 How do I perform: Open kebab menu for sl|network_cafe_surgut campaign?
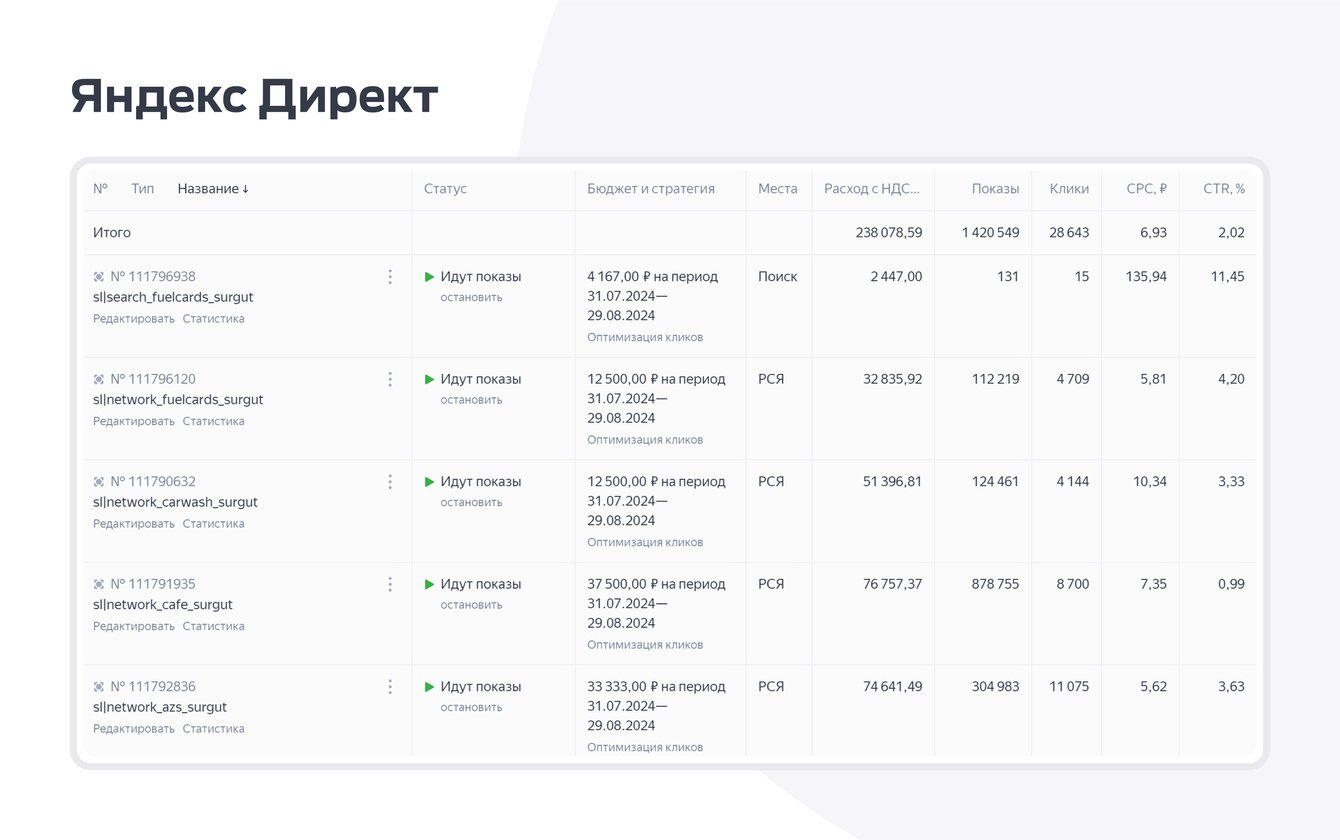click(x=390, y=584)
